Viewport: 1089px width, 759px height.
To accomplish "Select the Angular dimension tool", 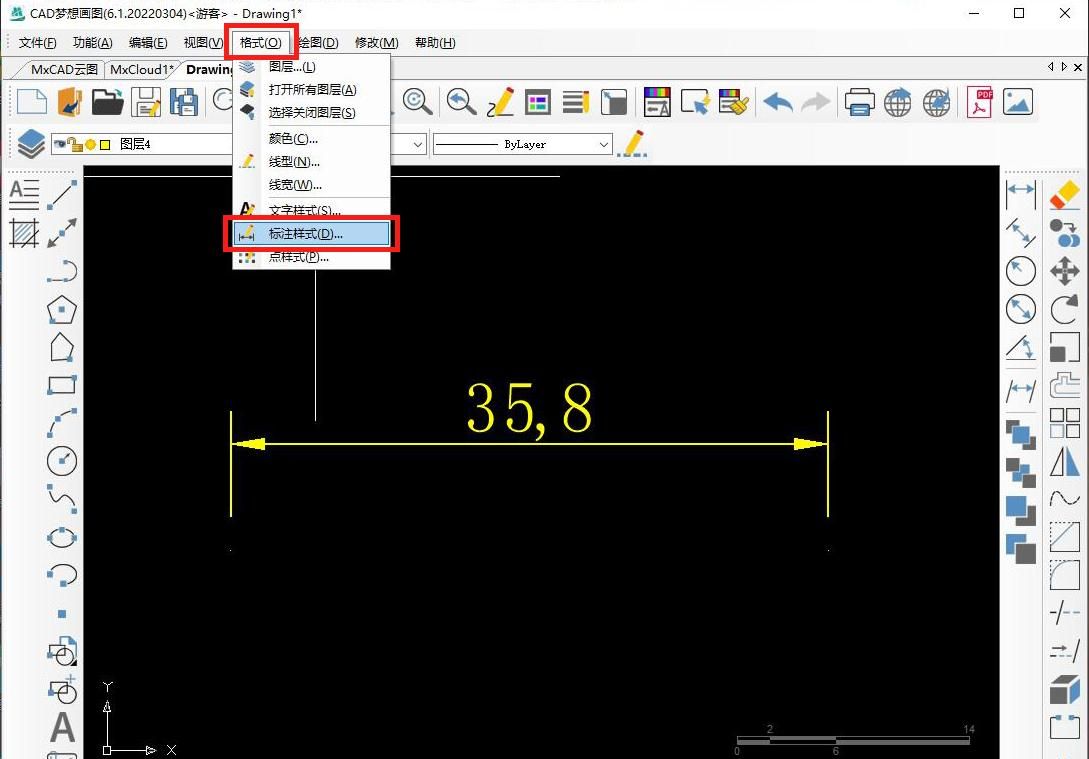I will pos(1021,347).
